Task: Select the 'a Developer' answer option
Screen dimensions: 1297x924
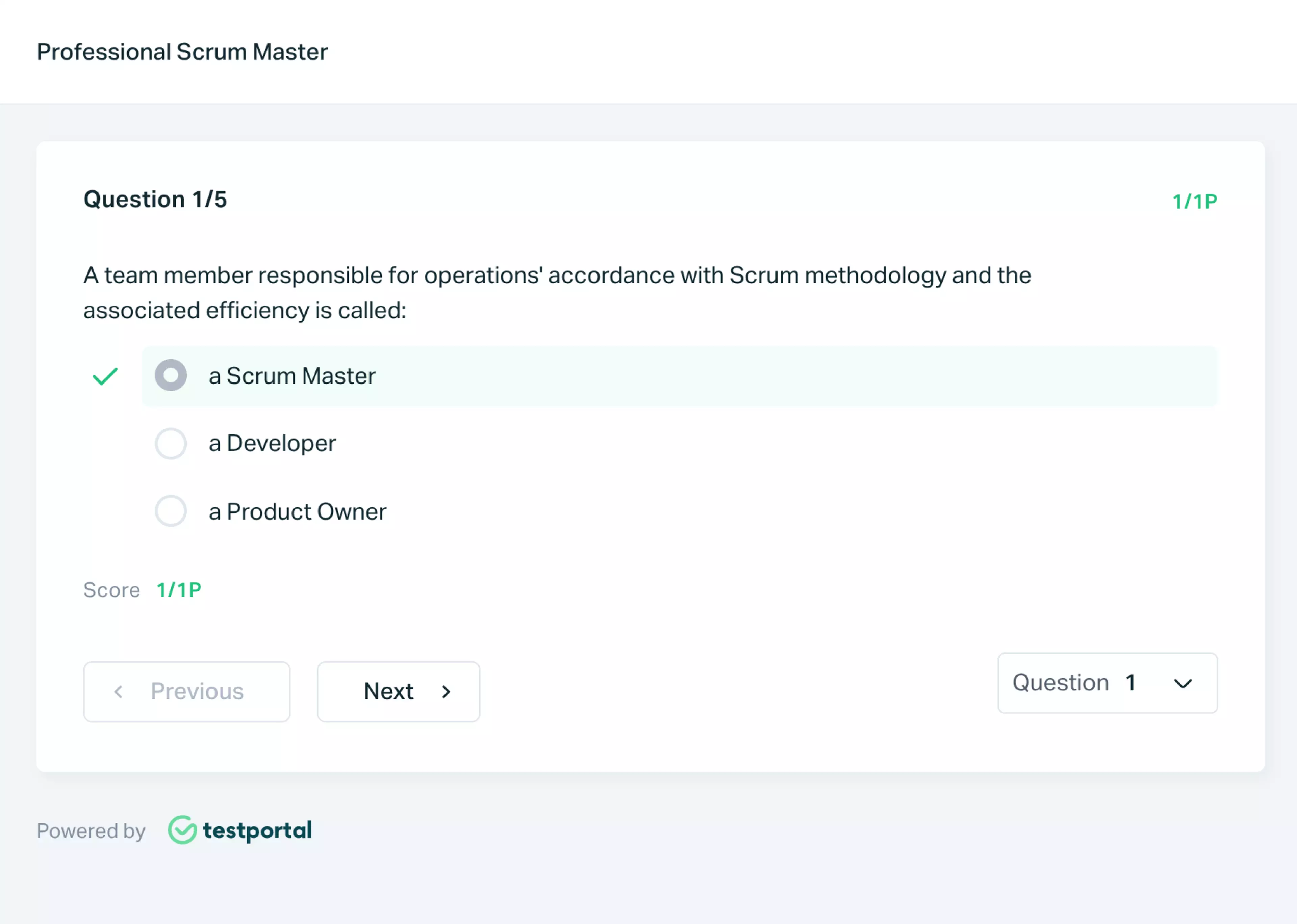Action: pyautogui.click(x=171, y=444)
